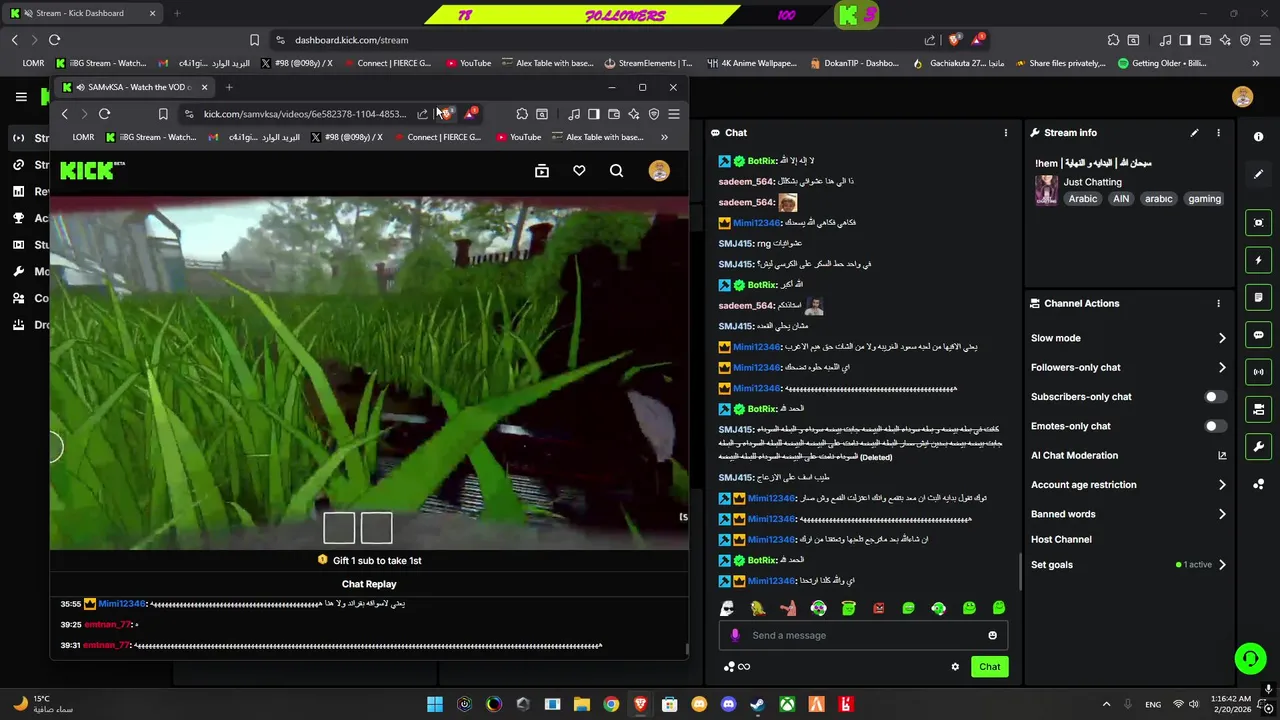Click the VOD window address bar

[x=304, y=114]
